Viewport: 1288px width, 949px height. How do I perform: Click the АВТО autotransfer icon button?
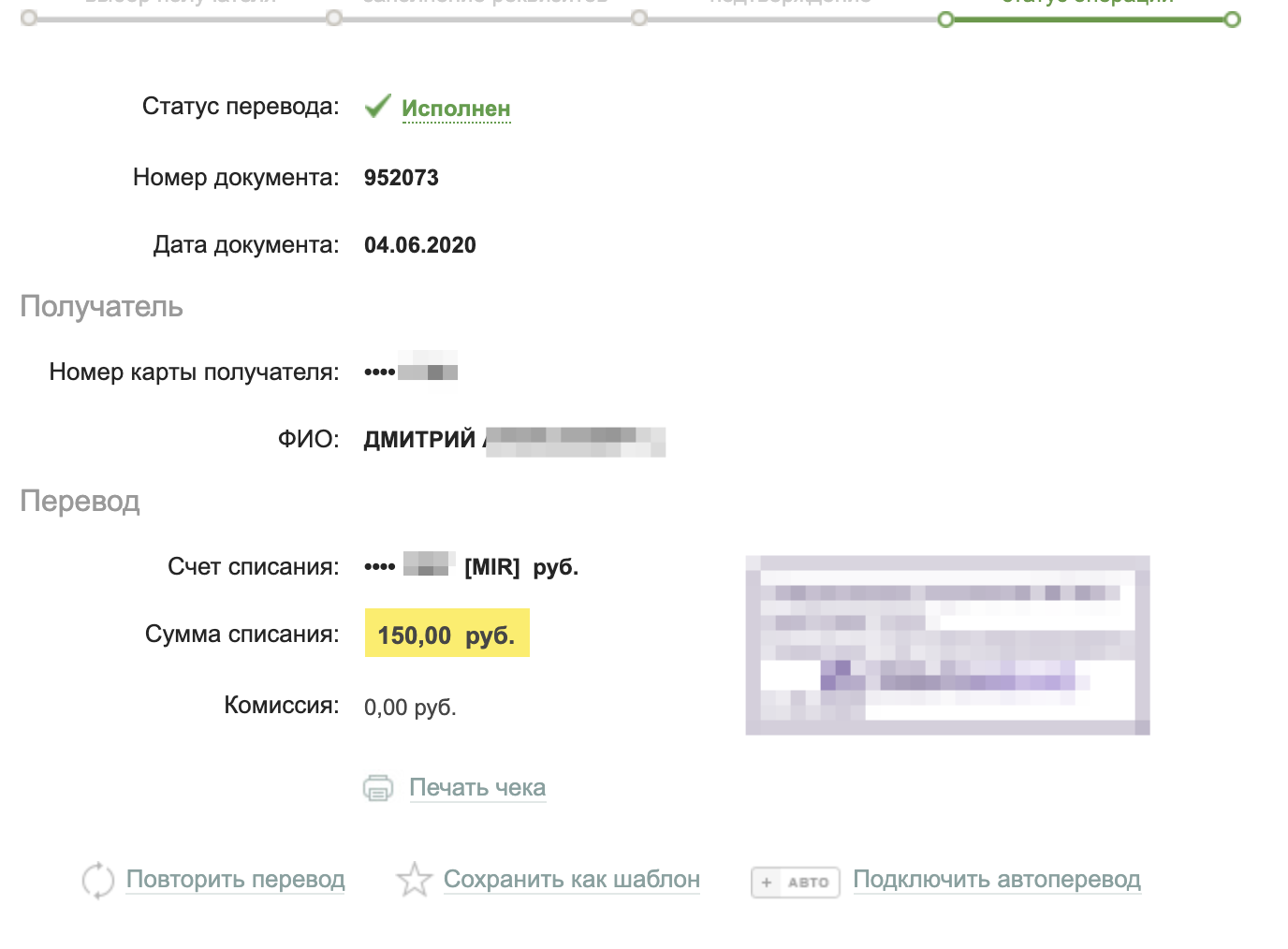click(x=796, y=882)
